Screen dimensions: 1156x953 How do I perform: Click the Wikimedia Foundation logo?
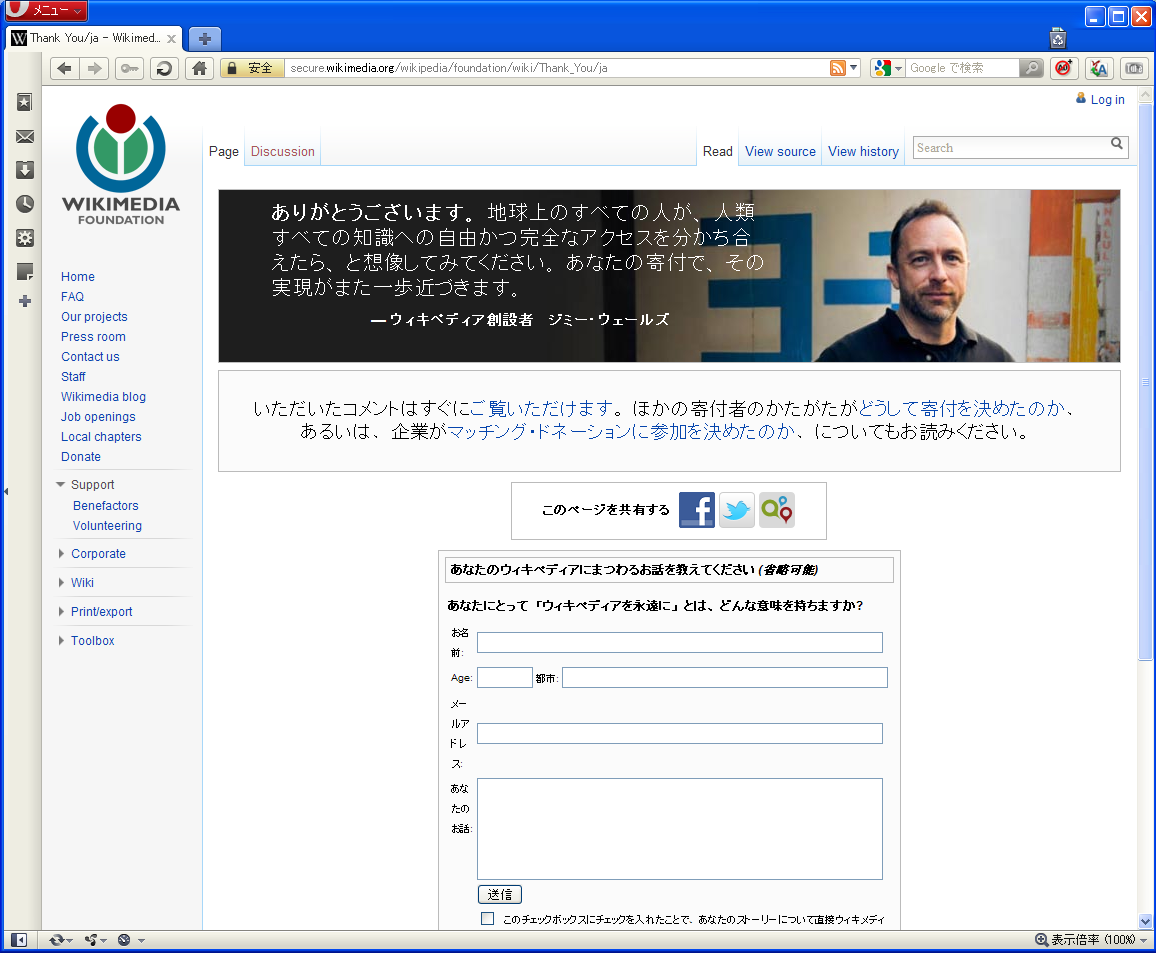coord(121,164)
